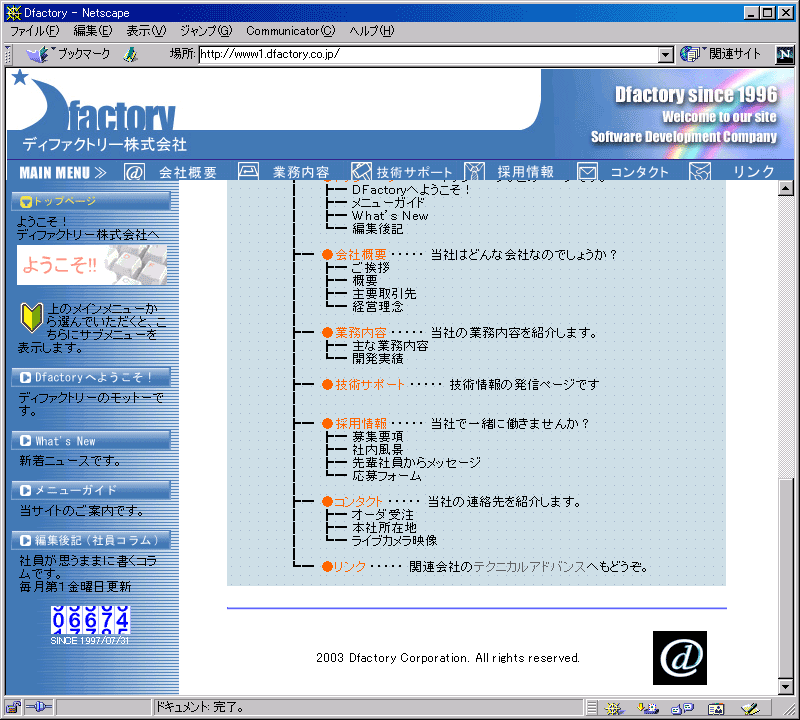Click the security padlock icon in status bar
The image size is (800, 720).
(13, 707)
